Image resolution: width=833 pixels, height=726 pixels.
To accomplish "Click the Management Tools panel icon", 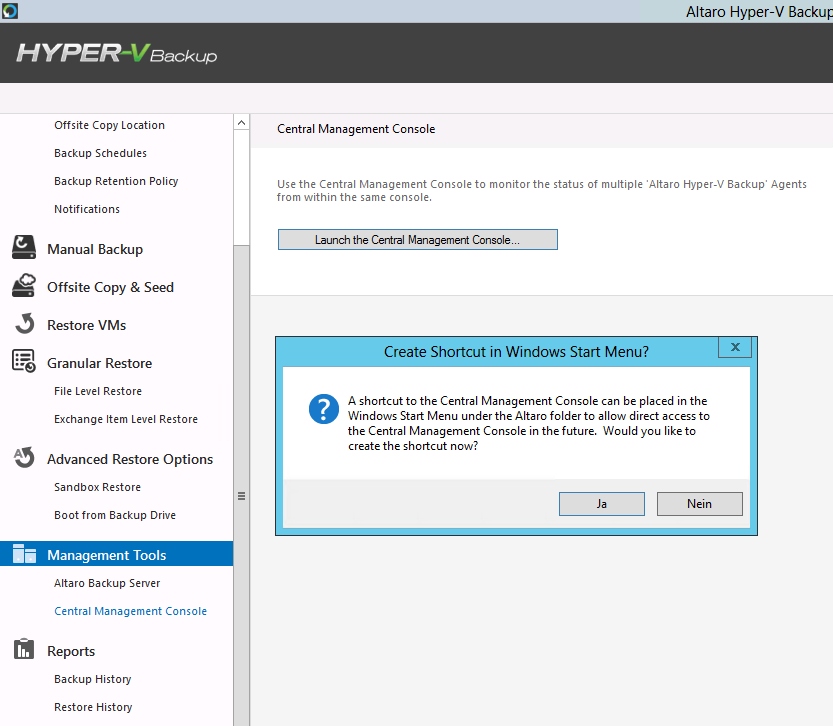I will pyautogui.click(x=24, y=553).
